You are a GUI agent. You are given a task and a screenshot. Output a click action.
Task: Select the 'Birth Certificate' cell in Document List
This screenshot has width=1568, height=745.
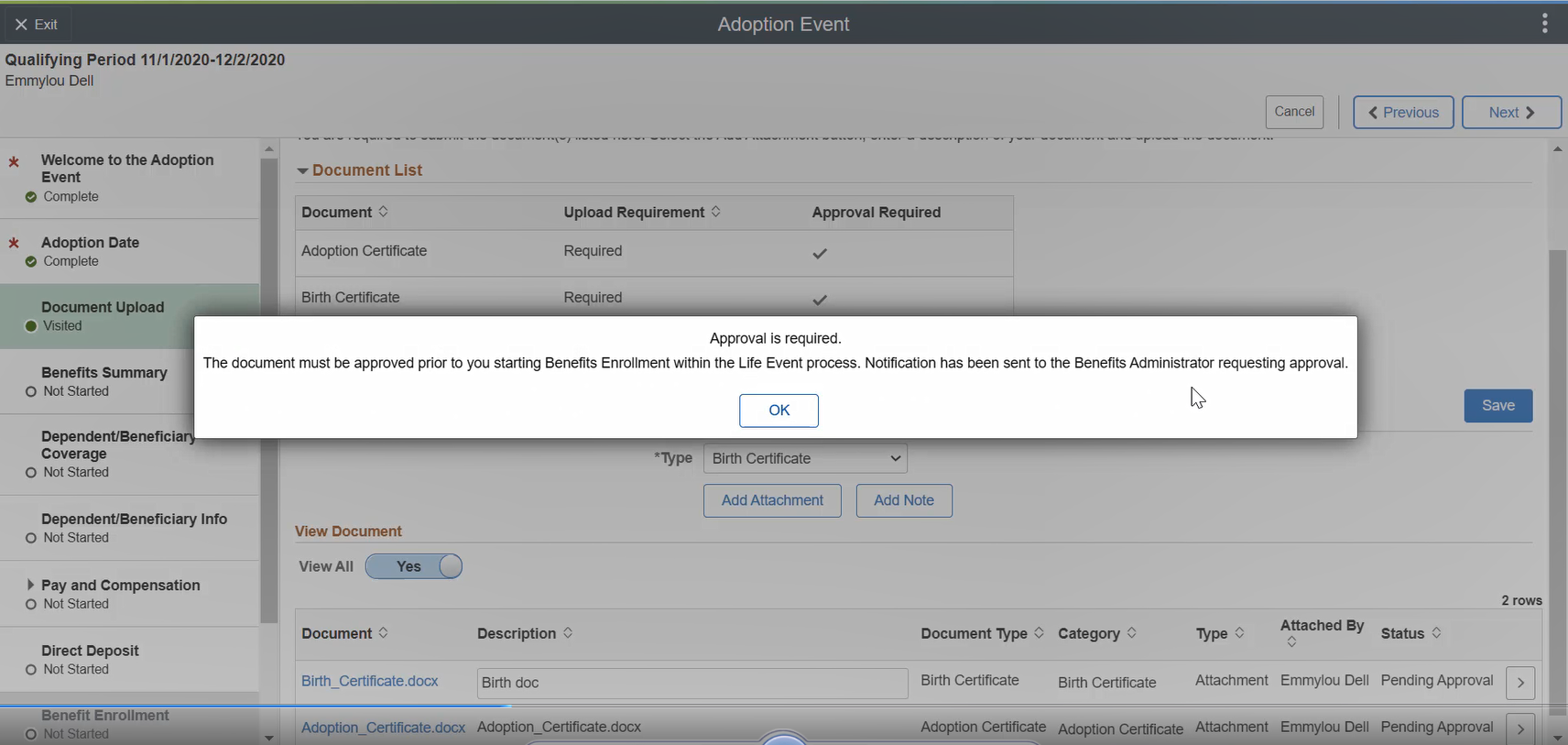[x=351, y=298]
